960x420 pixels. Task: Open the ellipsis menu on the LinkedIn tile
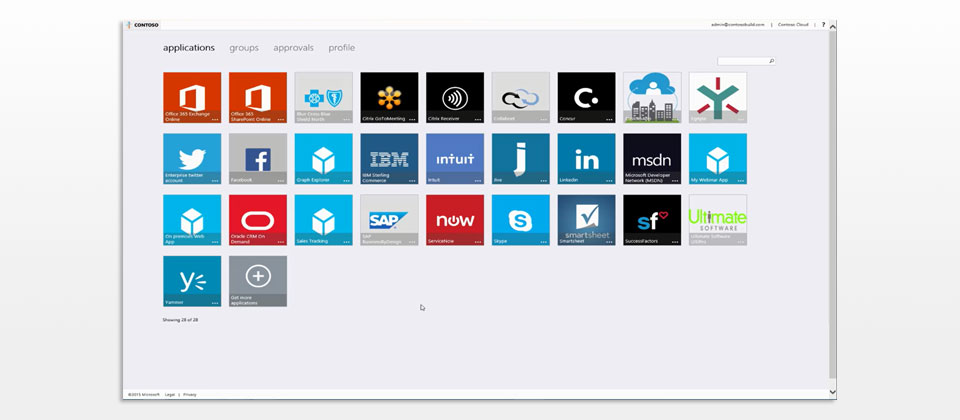[x=609, y=181]
